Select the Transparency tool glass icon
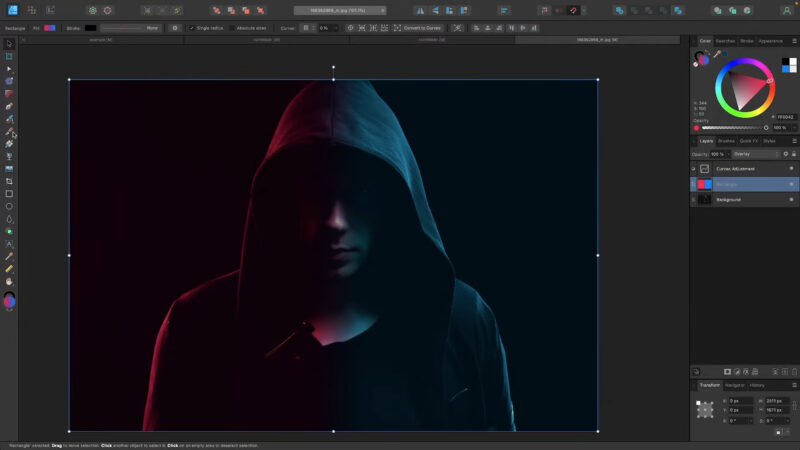 (9, 156)
